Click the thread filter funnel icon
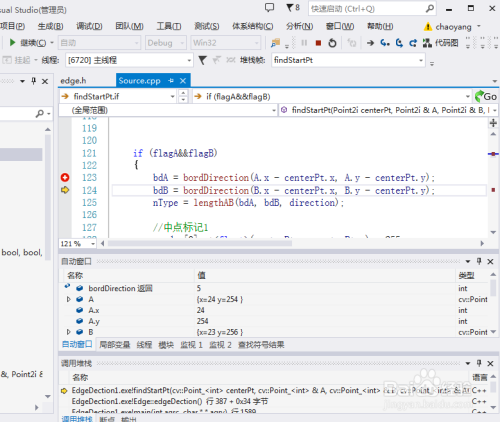The width and height of the screenshot is (500, 422). tap(202, 60)
